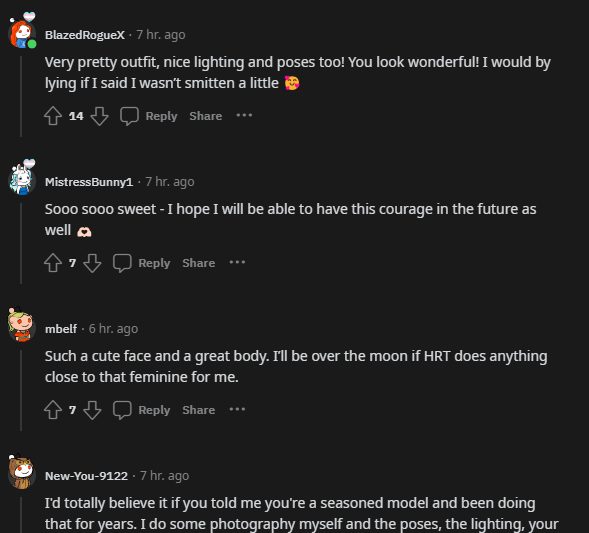589x533 pixels.
Task: Upvote MistressBunny1's comment
Action: click(x=53, y=263)
